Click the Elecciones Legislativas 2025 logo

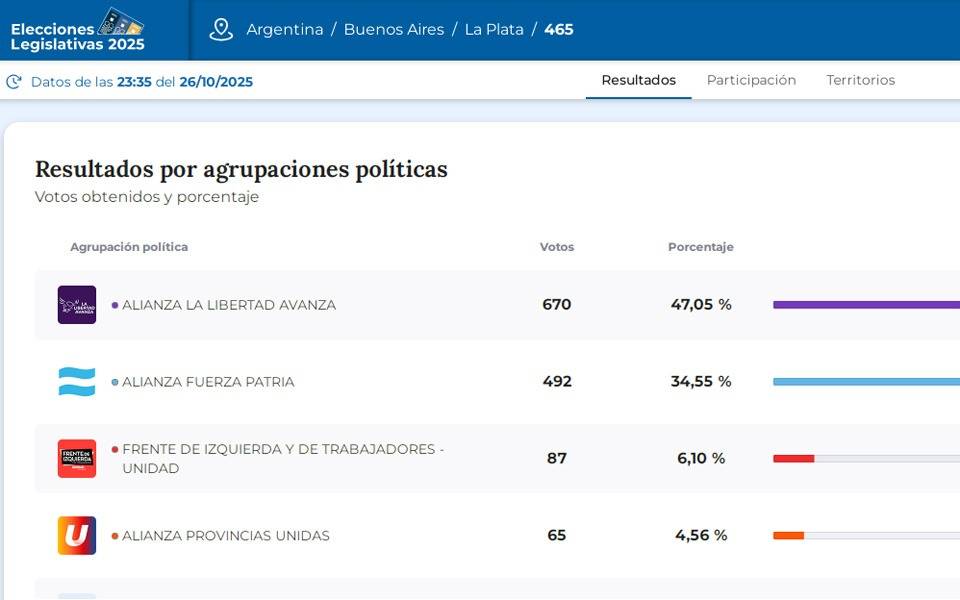pos(78,30)
